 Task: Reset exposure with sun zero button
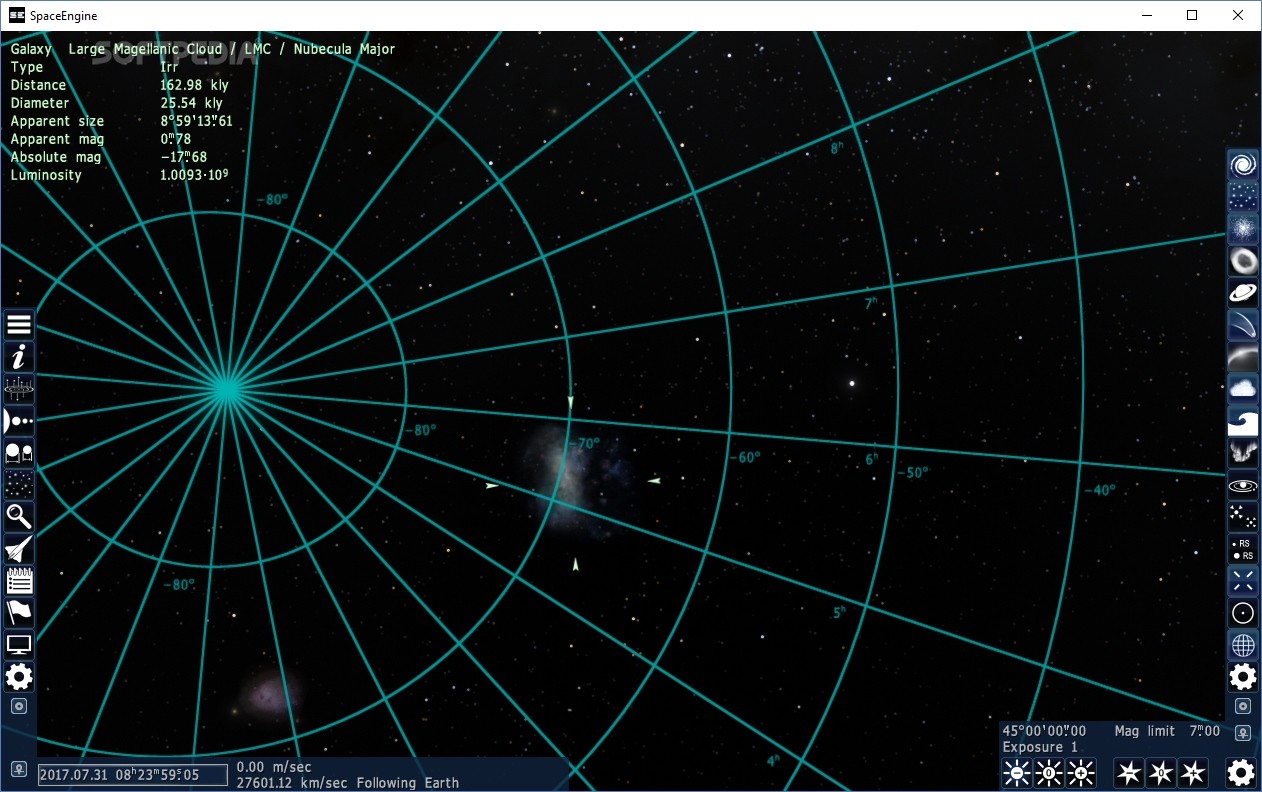click(1049, 772)
